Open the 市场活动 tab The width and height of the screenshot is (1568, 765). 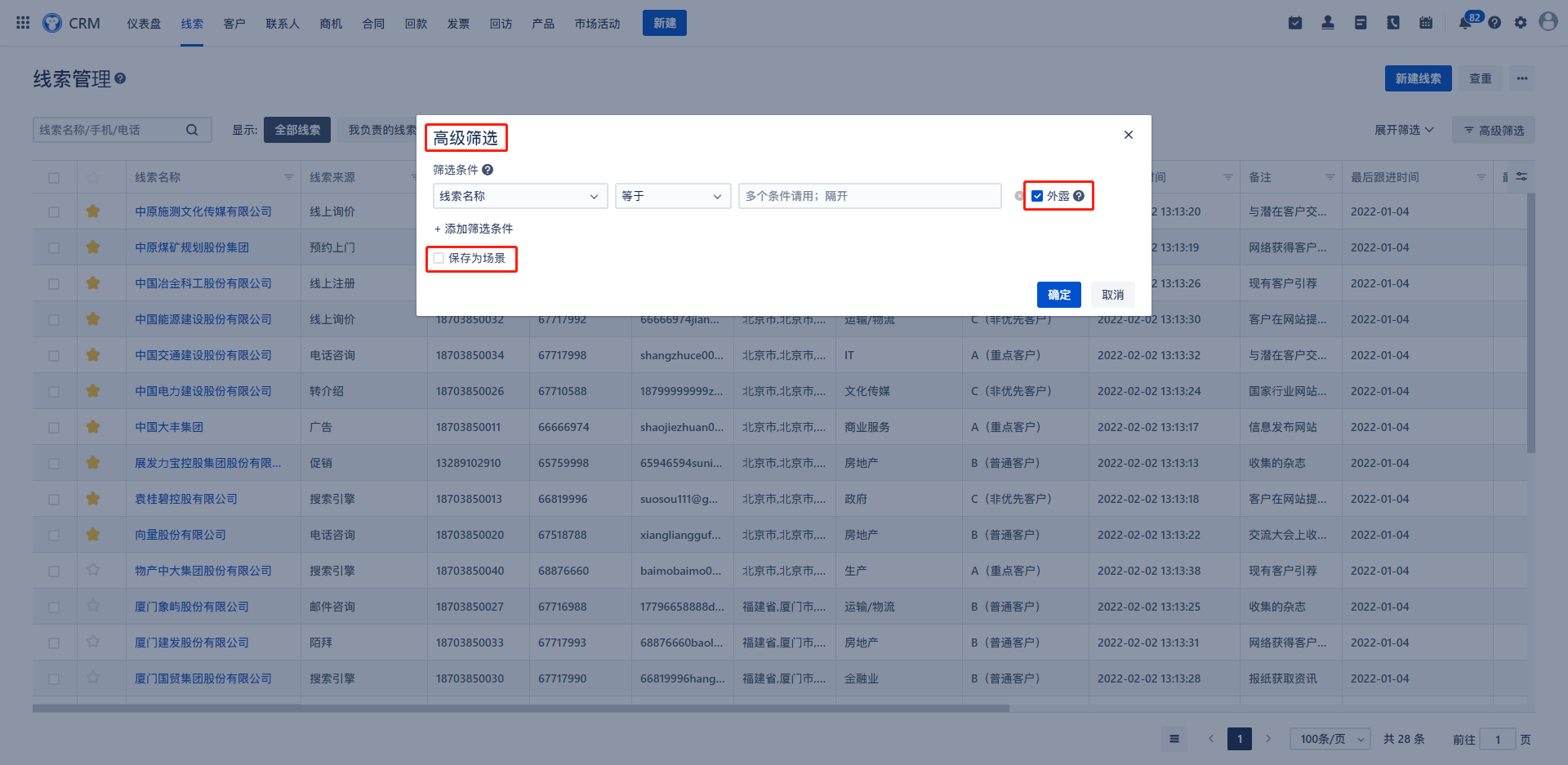point(597,24)
